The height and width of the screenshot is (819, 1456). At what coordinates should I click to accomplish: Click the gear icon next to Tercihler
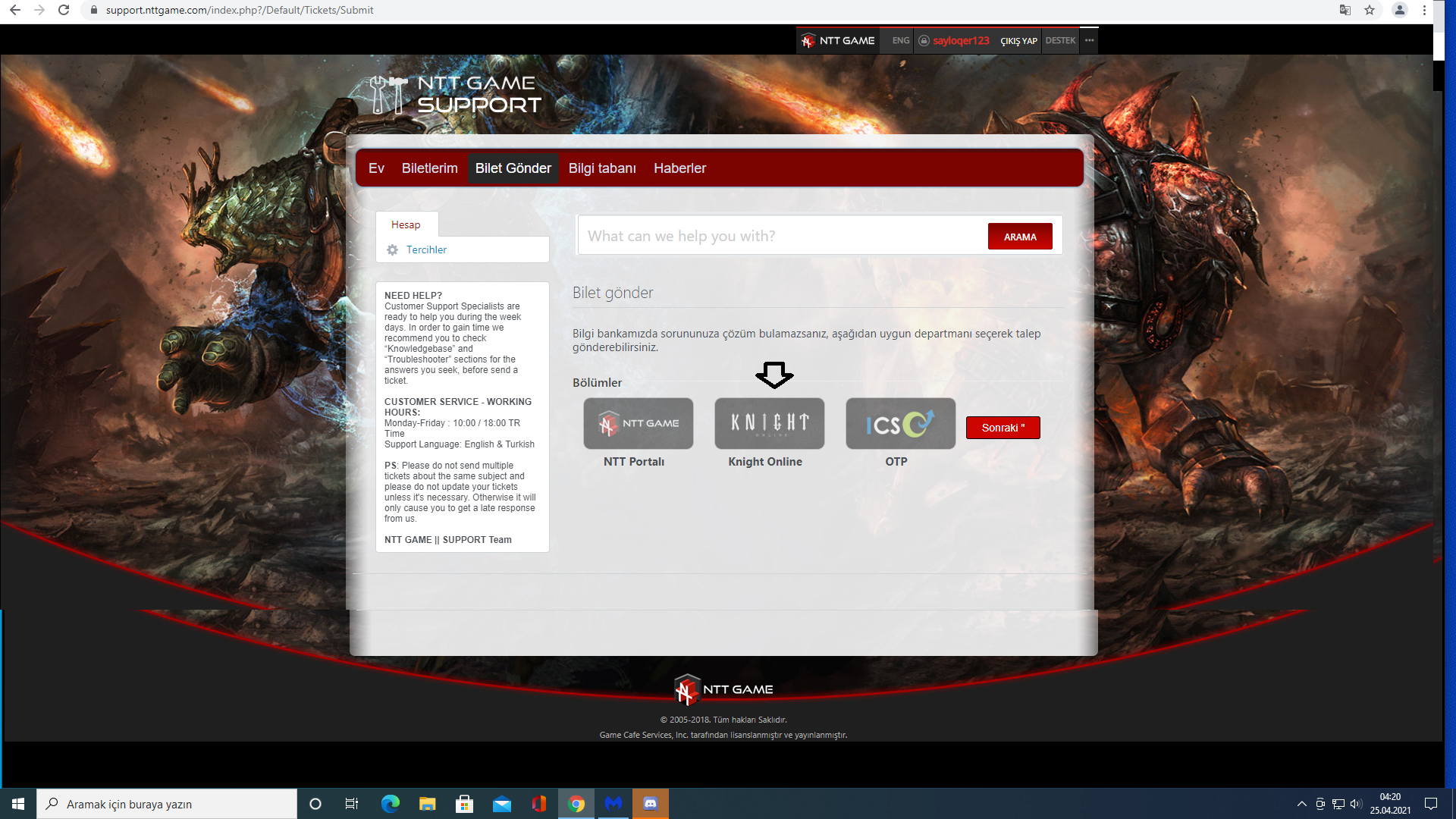coord(392,249)
